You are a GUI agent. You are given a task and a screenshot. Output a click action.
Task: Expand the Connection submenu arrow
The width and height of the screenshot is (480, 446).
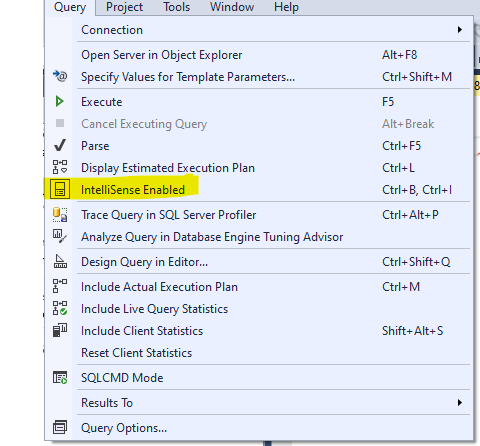[x=460, y=30]
